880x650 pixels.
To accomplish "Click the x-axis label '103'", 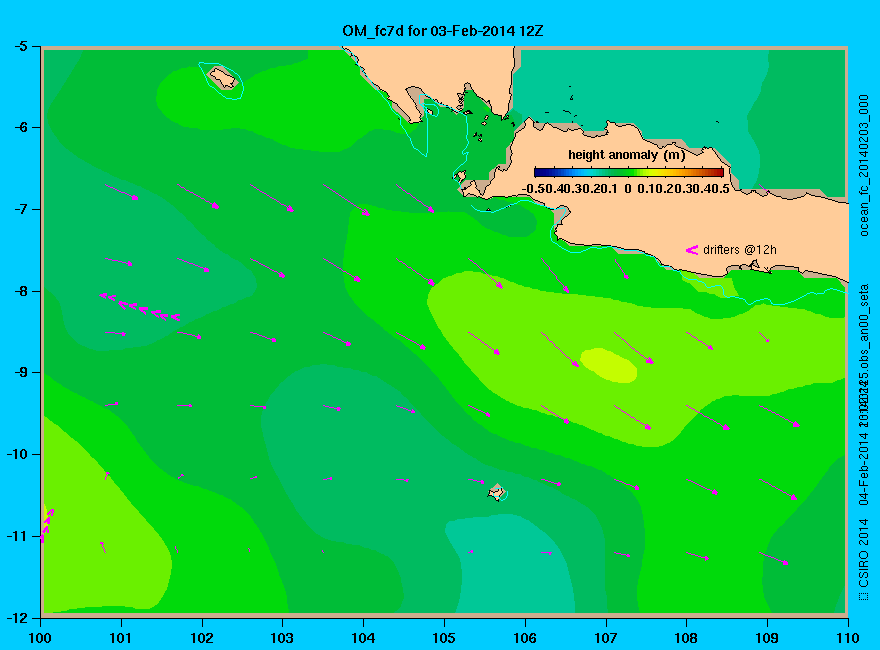I will pos(282,638).
